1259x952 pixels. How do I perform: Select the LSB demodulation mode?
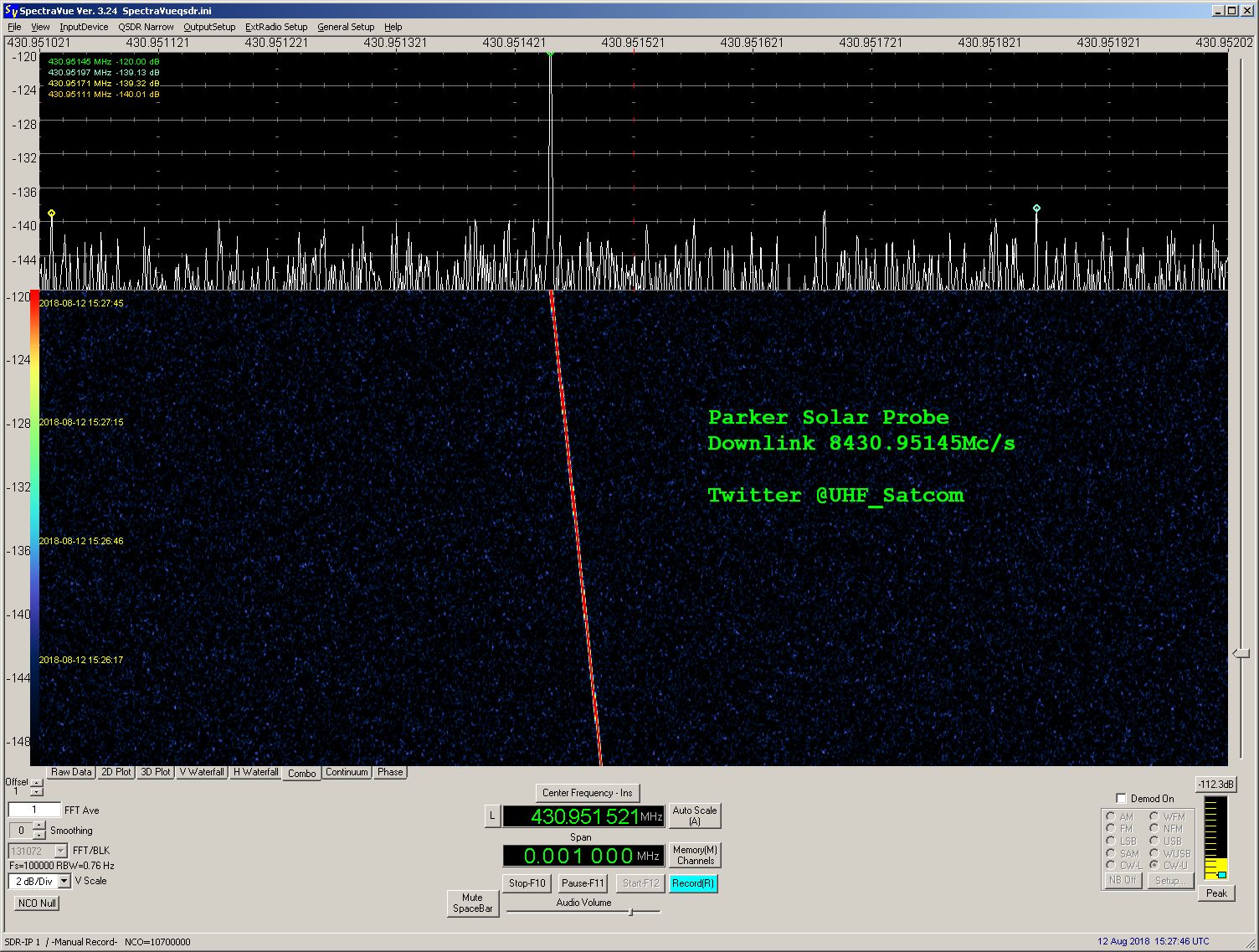point(1111,841)
